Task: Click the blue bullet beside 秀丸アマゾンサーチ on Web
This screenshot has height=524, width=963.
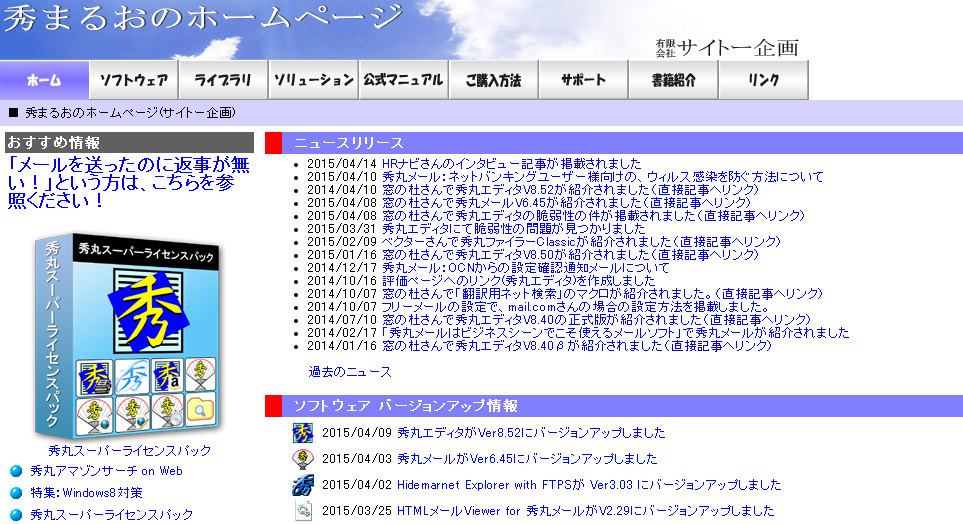Action: (17, 471)
